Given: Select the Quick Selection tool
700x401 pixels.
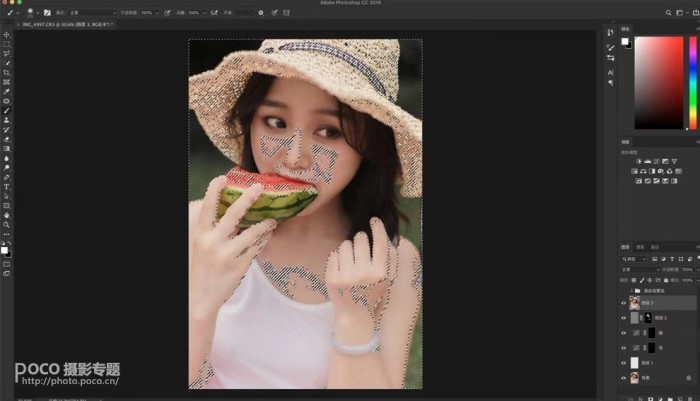Looking at the screenshot, I should [x=6, y=63].
